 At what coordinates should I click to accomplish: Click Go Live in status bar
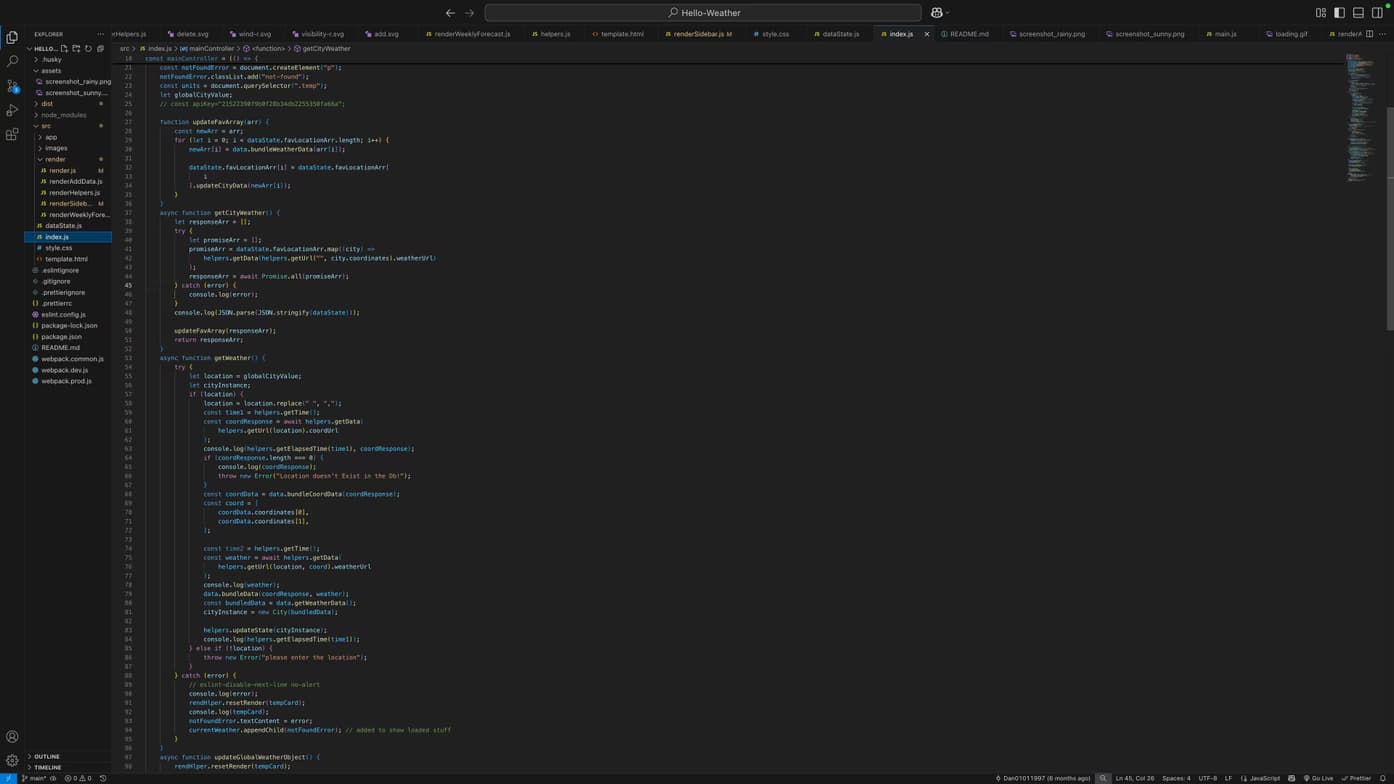(1318, 778)
